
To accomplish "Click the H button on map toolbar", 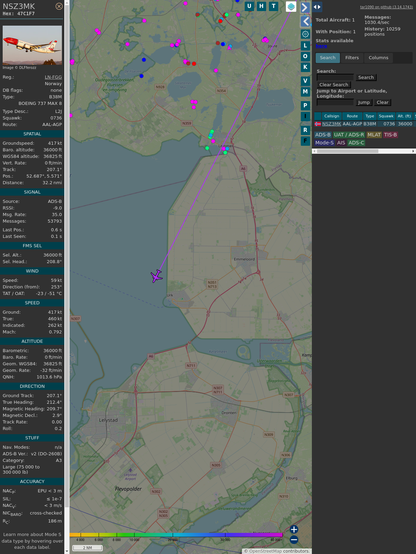I will pyautogui.click(x=262, y=6).
